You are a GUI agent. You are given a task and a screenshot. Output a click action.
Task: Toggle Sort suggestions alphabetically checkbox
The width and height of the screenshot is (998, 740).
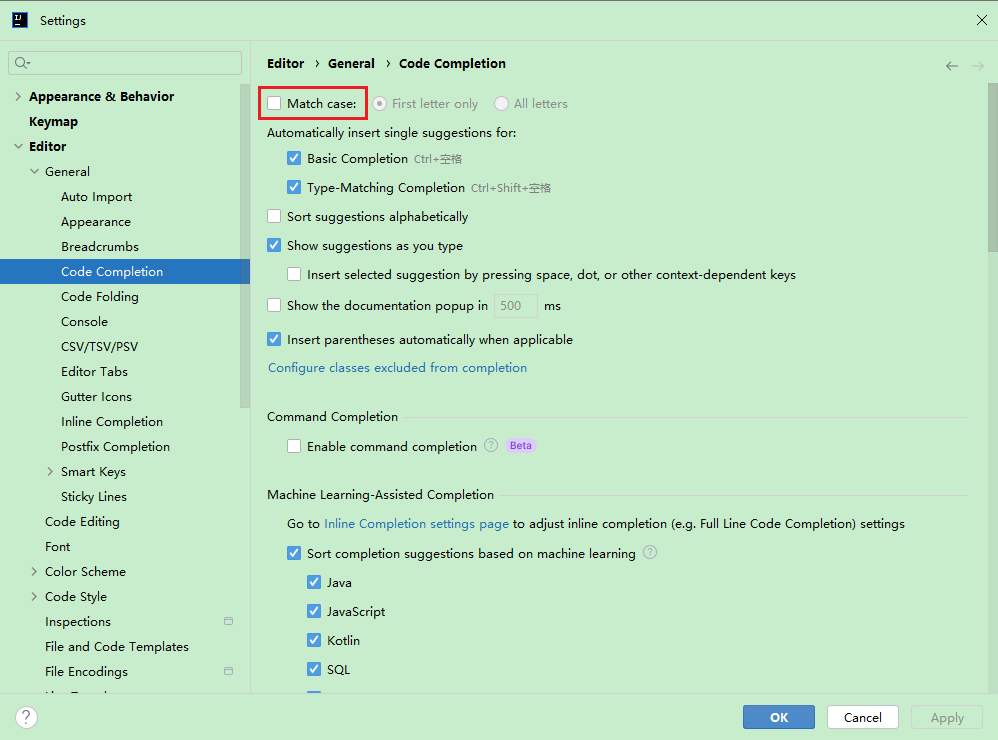(x=275, y=216)
